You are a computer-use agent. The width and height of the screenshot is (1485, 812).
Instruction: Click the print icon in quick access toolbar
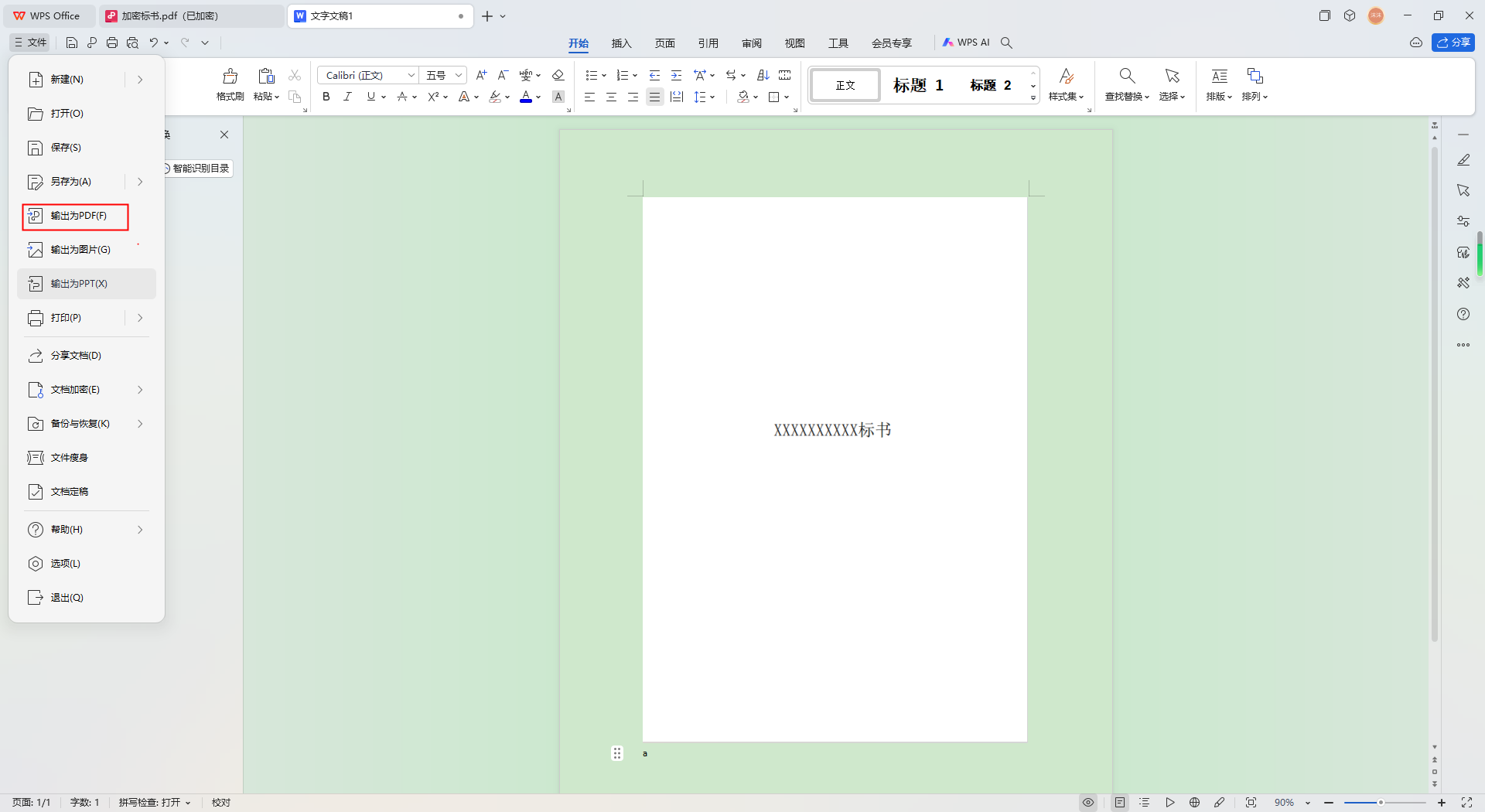pyautogui.click(x=112, y=43)
